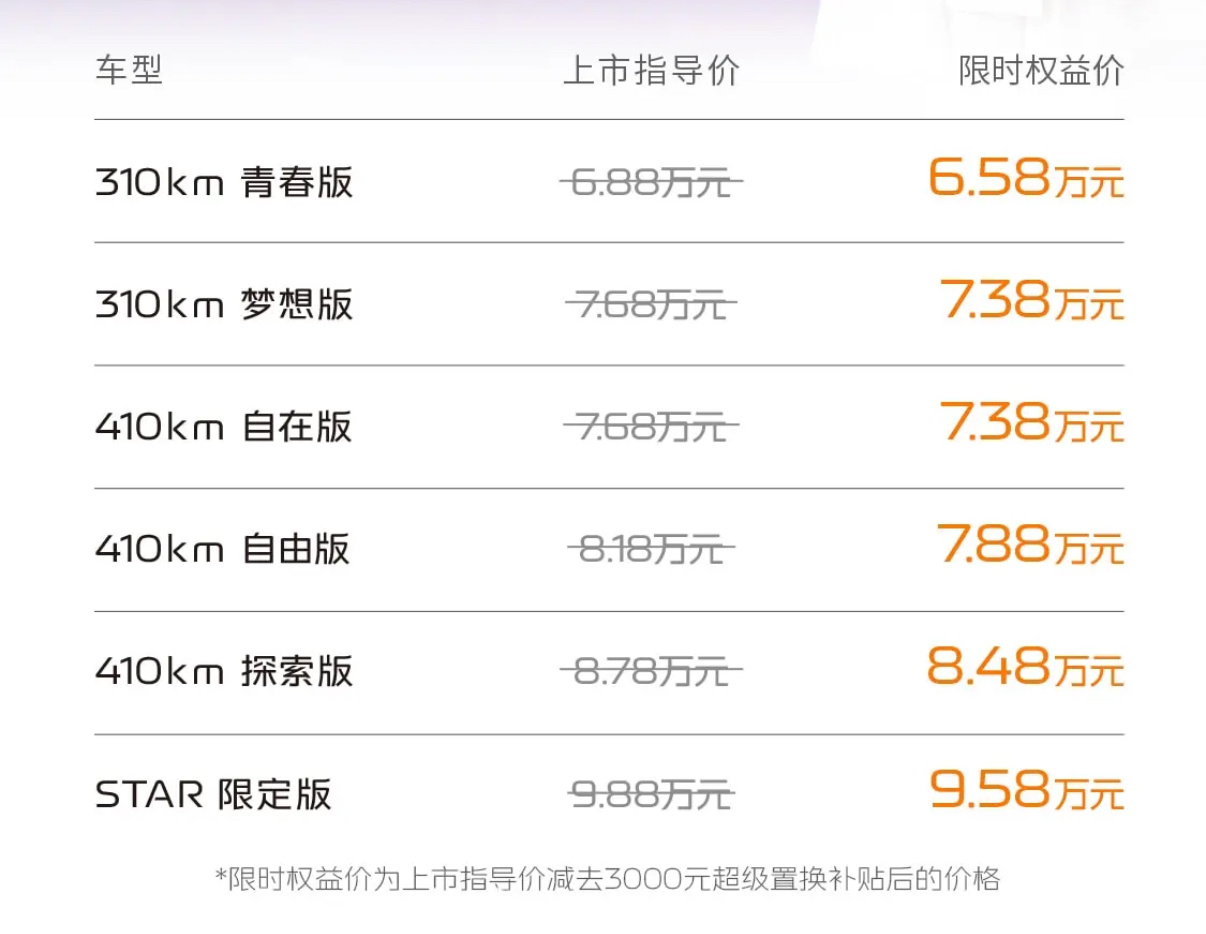Image resolution: width=1206 pixels, height=934 pixels.
Task: Select the 310km 青春版 model name
Action: point(224,183)
